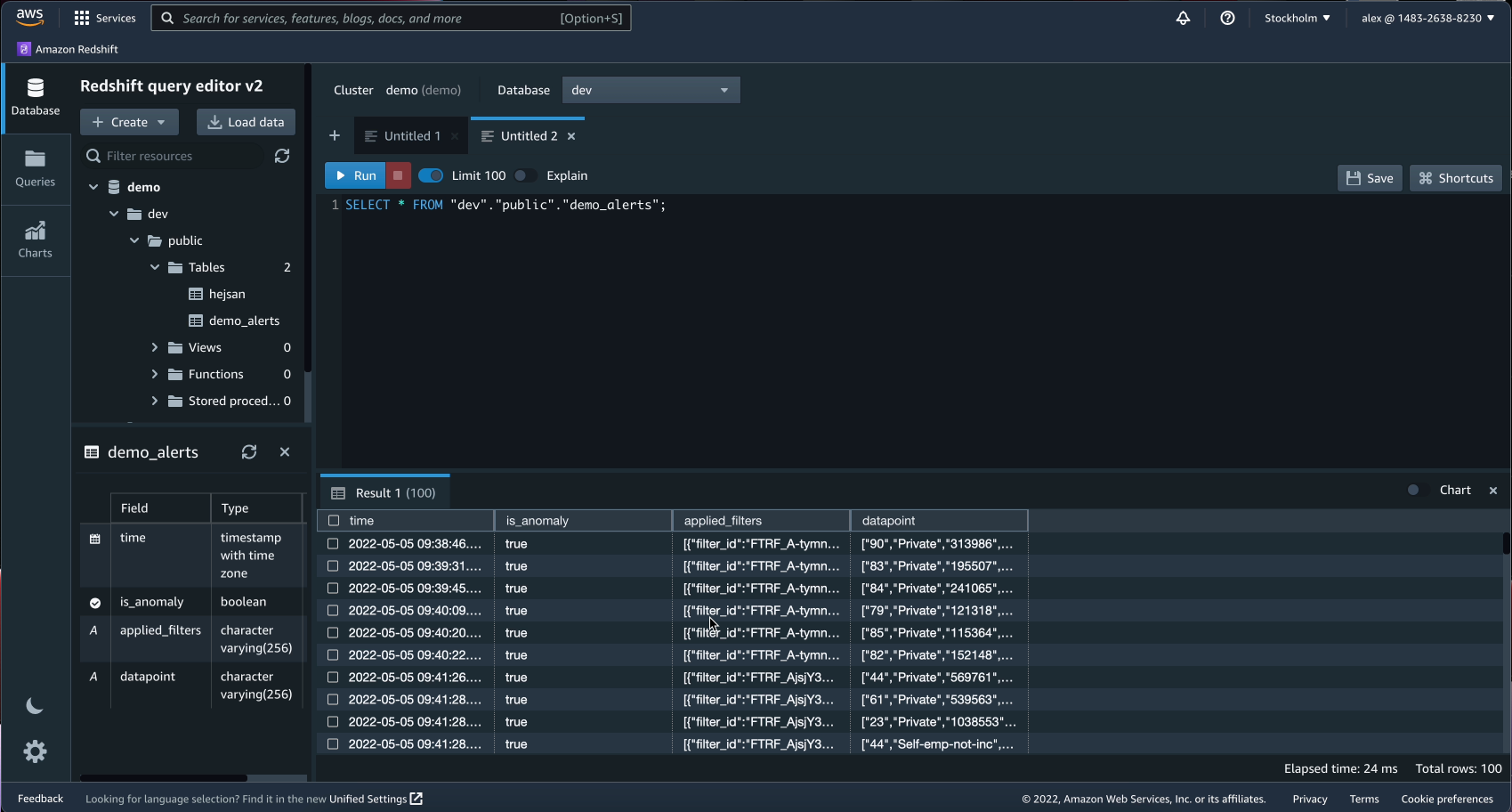The width and height of the screenshot is (1512, 812).
Task: Open external Unified Settings link icon
Action: click(x=416, y=799)
